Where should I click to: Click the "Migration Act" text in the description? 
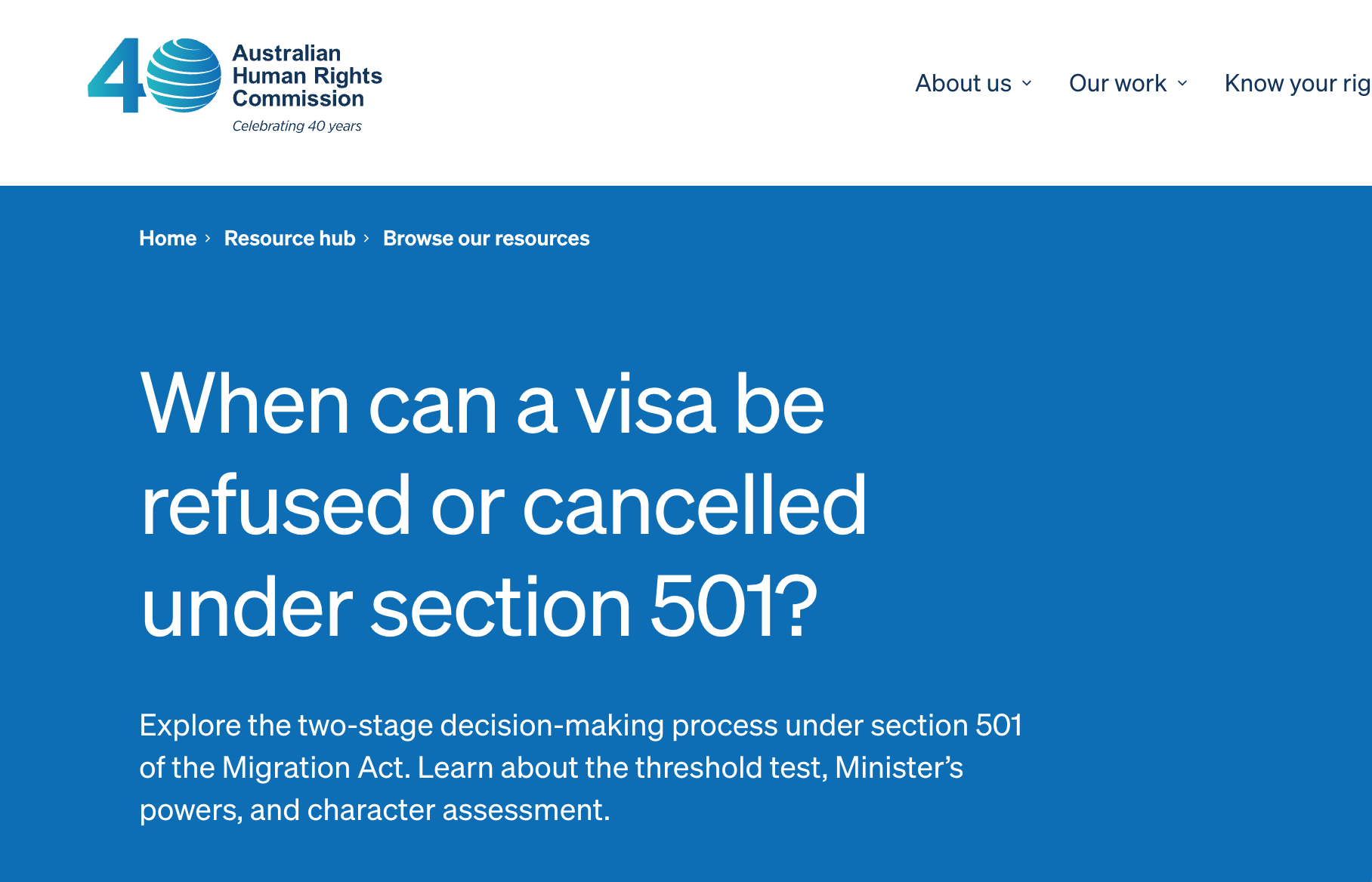point(316,767)
